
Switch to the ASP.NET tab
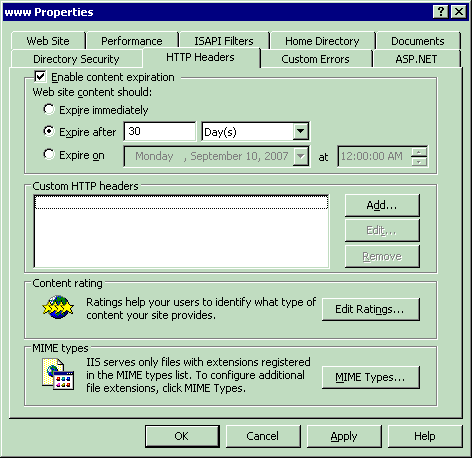click(x=416, y=59)
